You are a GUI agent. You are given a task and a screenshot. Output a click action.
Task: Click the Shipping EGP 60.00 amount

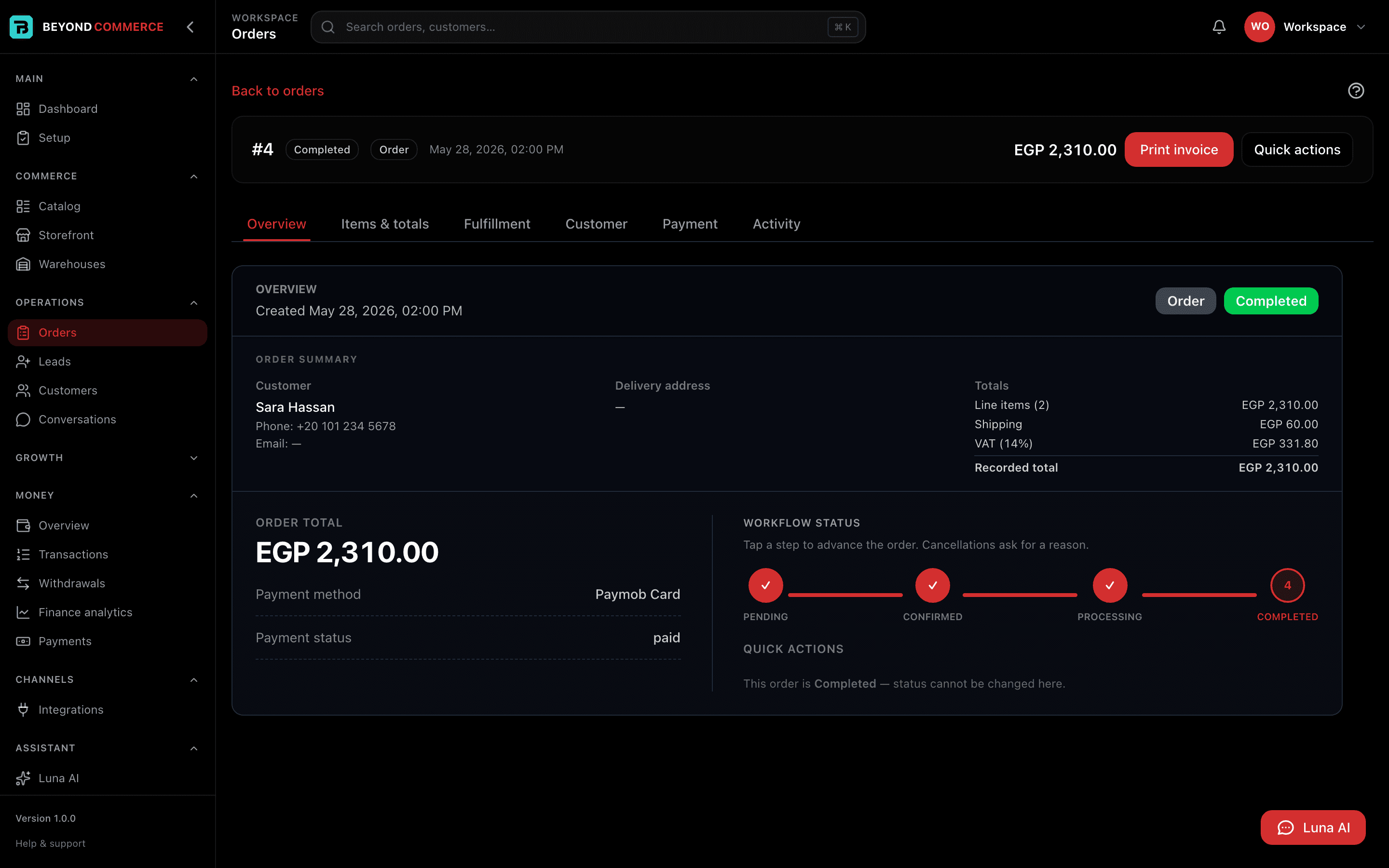coord(1289,424)
